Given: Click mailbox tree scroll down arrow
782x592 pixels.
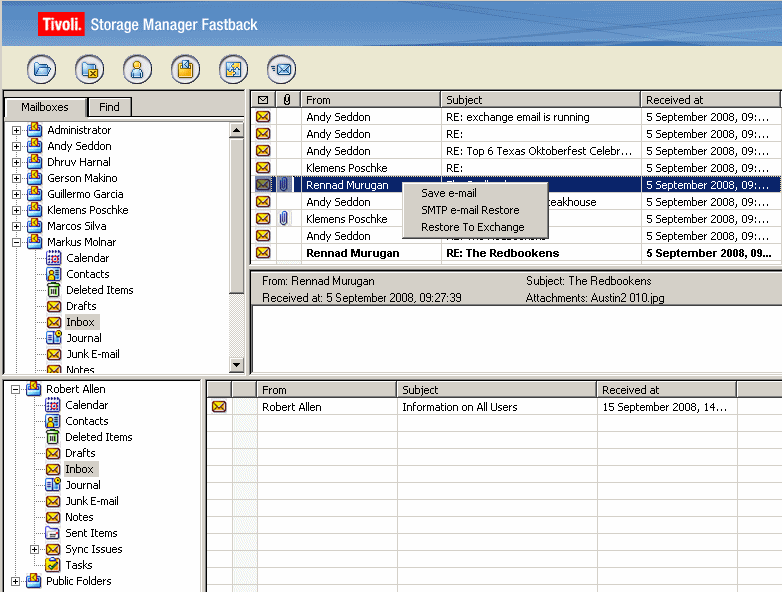Looking at the screenshot, I should tap(236, 365).
